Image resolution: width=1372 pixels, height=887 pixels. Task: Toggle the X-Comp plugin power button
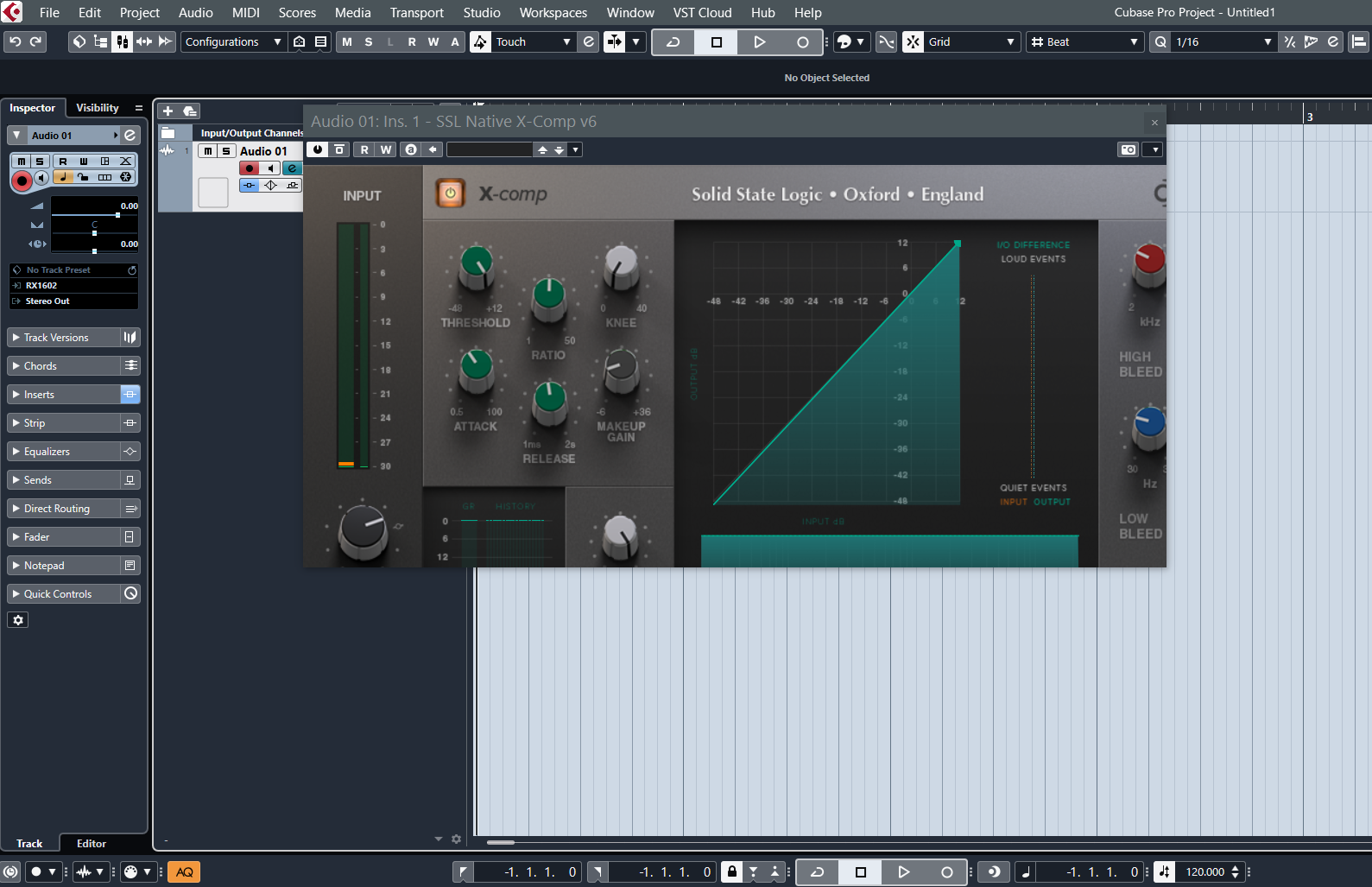click(x=450, y=194)
